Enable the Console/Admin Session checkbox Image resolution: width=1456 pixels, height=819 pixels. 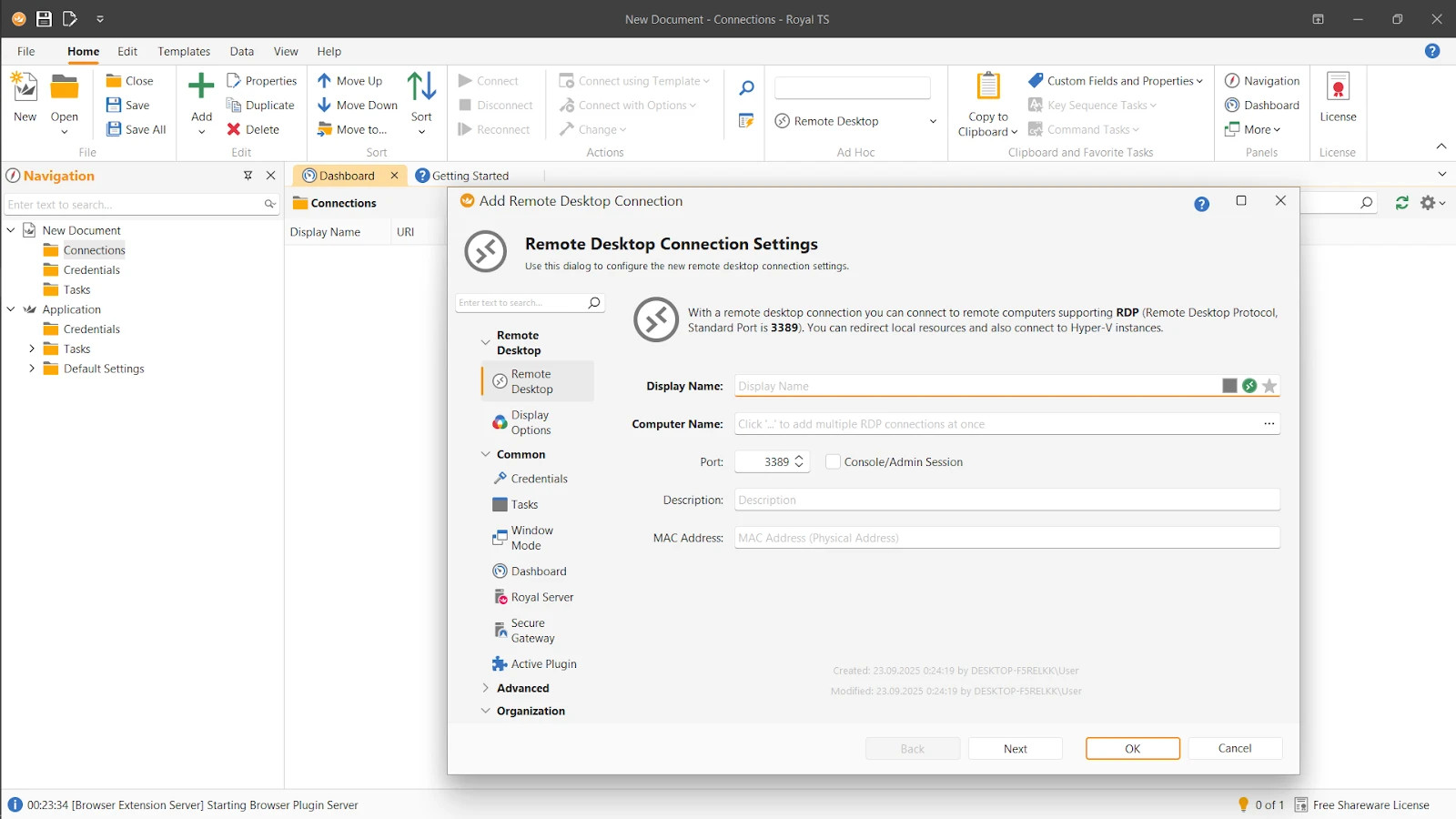833,462
